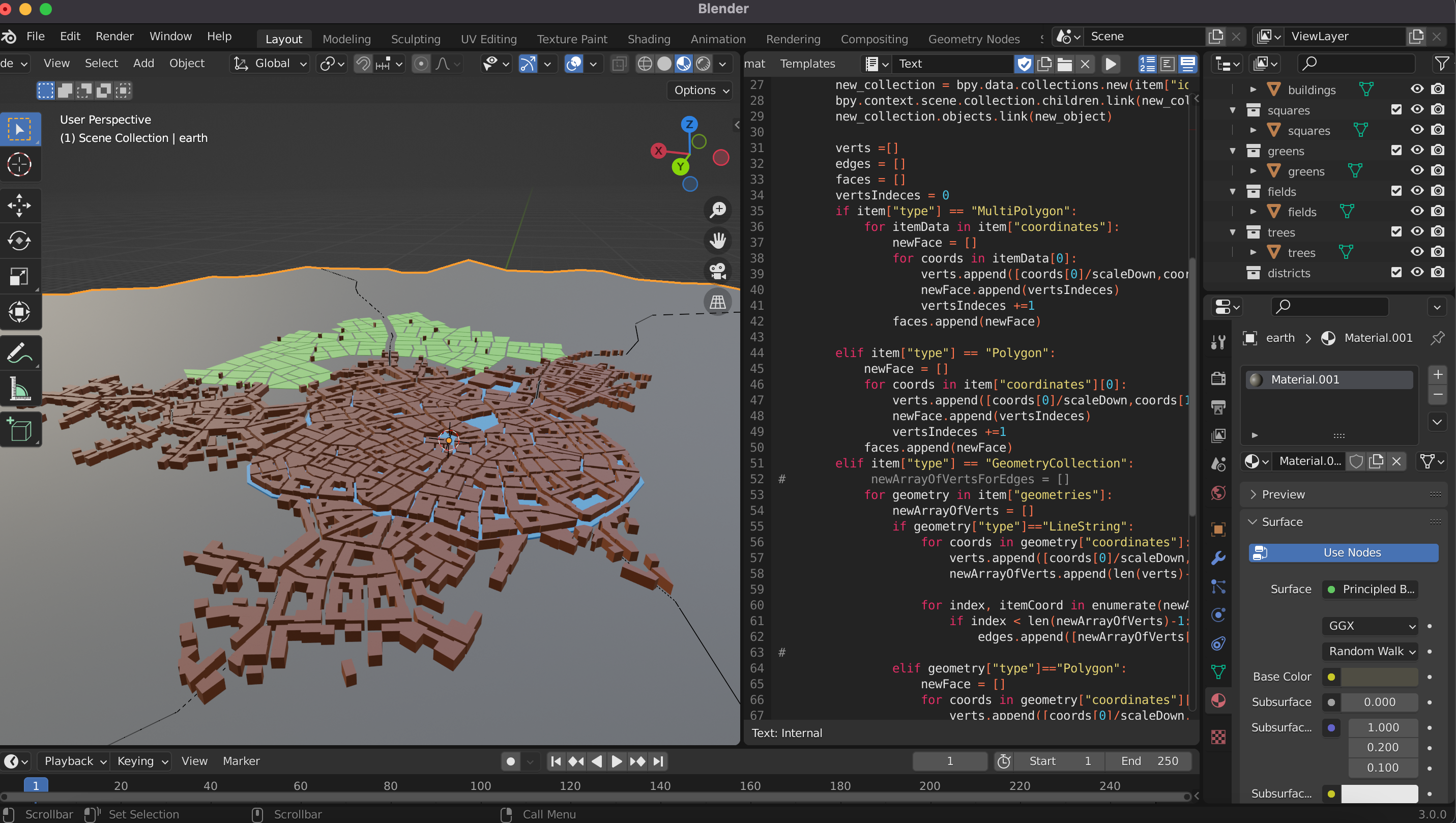Toggle snapping magnet in viewport header
Screen dimensions: 1456x823
click(363, 64)
